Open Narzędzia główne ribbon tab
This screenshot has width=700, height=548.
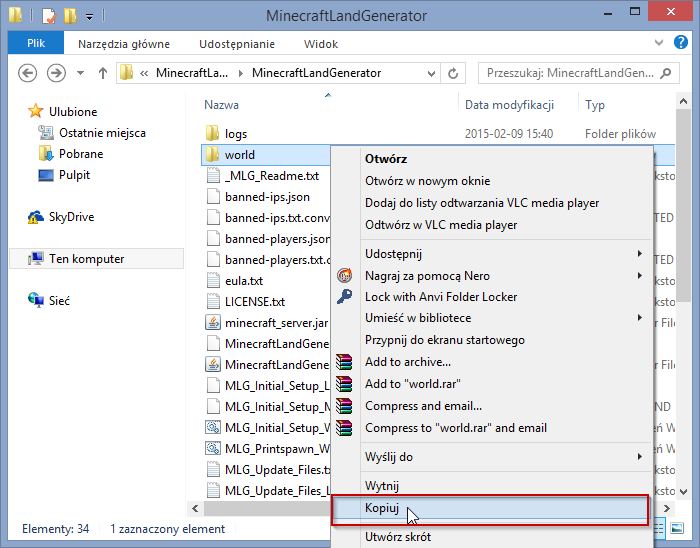(124, 44)
